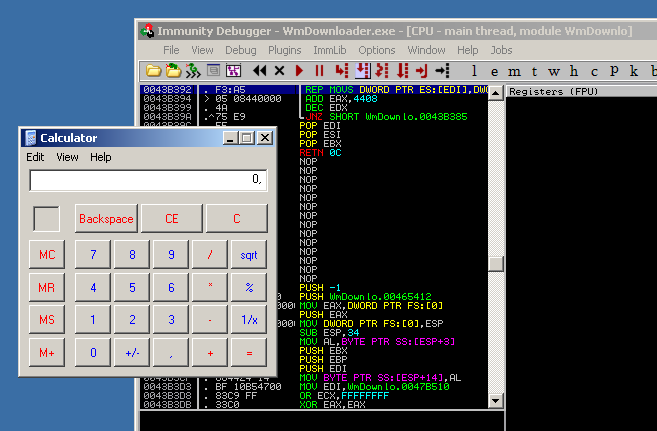Click the MC memory clear button

(47, 254)
